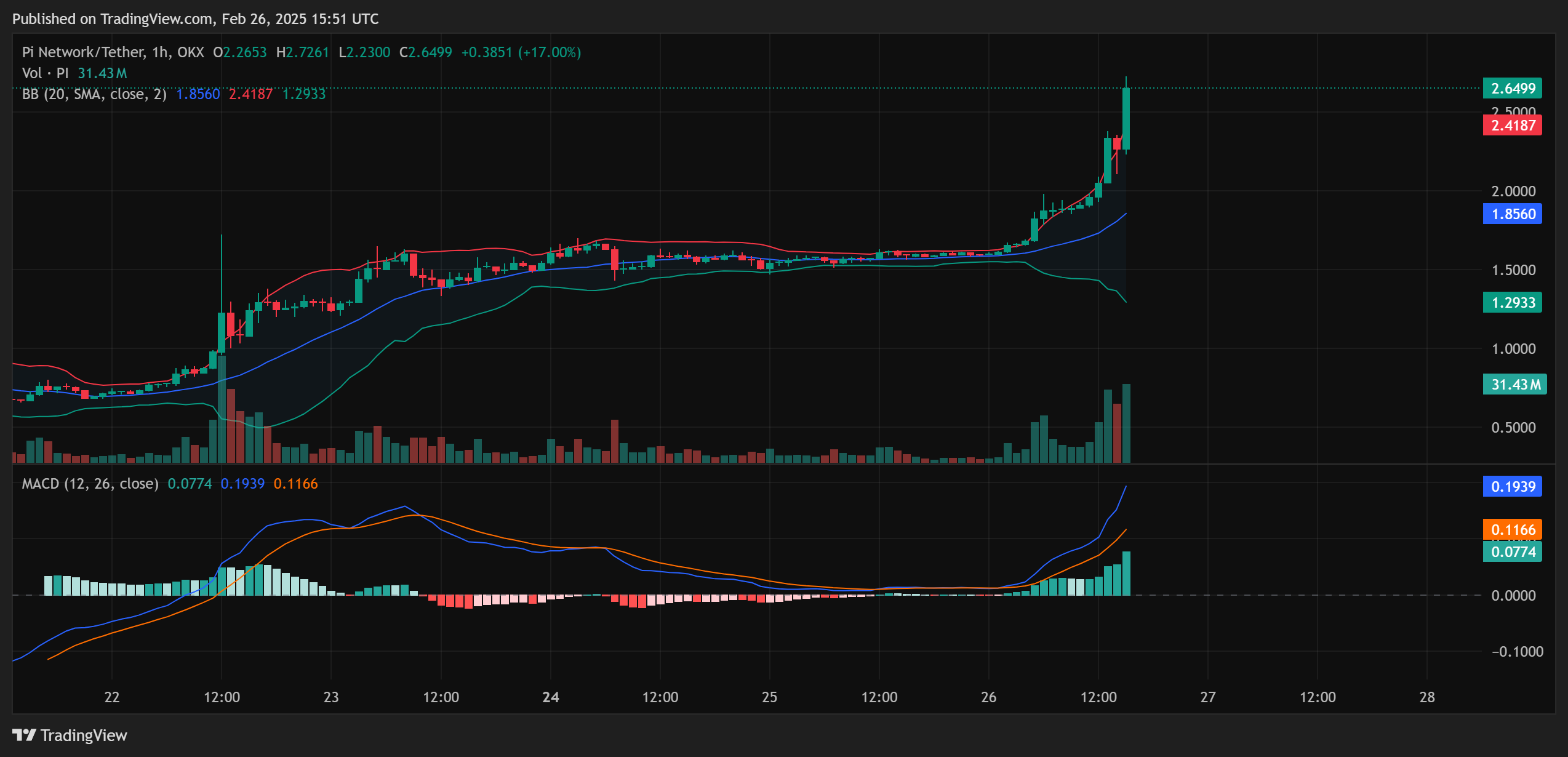
Task: Click the green 2.6499 current price tag
Action: [x=1513, y=88]
